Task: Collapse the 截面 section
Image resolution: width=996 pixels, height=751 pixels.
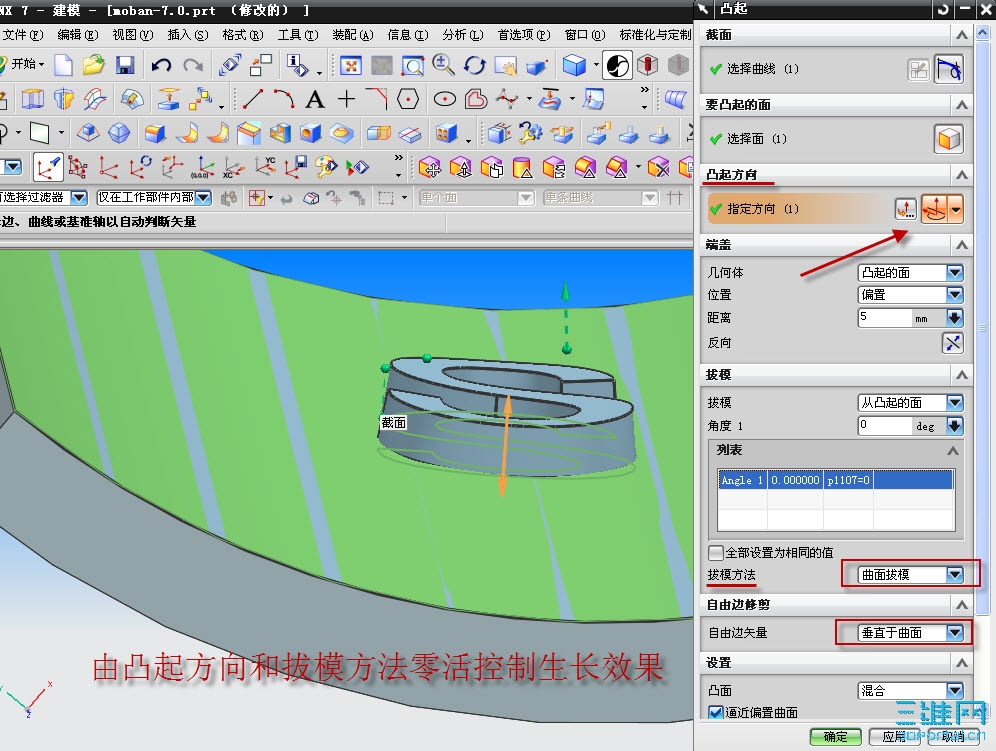Action: pos(962,35)
